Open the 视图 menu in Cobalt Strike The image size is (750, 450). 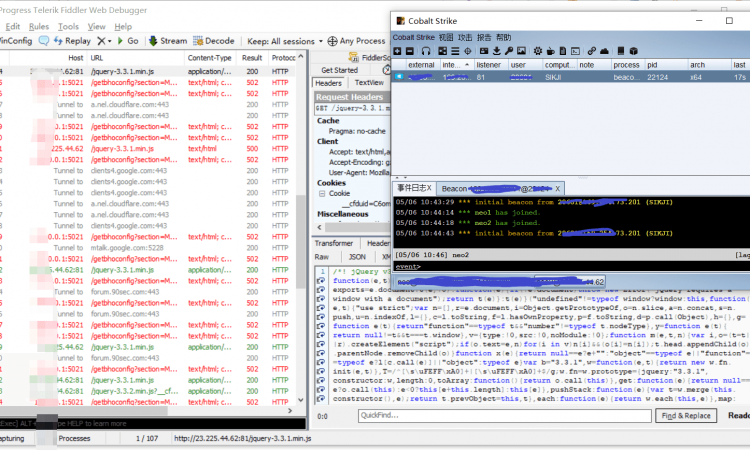446,37
